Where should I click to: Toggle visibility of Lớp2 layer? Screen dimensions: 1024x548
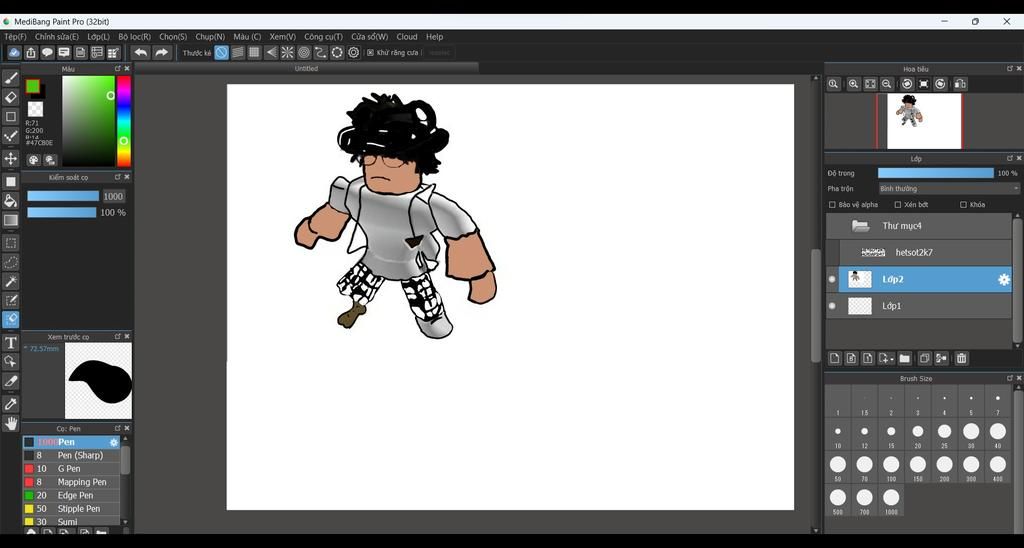[832, 279]
